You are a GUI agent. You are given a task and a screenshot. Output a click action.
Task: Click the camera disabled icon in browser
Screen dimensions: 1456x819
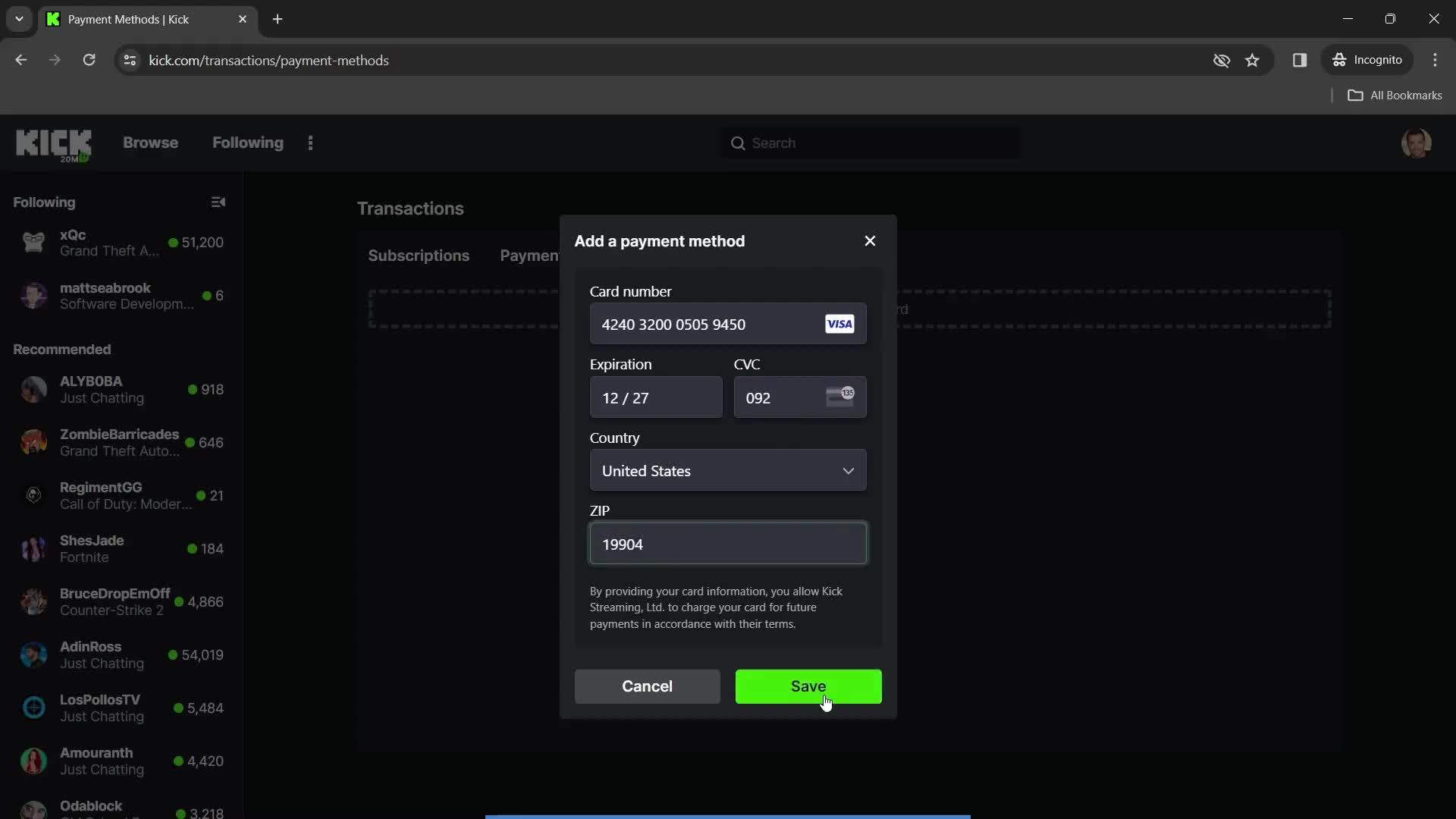coord(1221,60)
